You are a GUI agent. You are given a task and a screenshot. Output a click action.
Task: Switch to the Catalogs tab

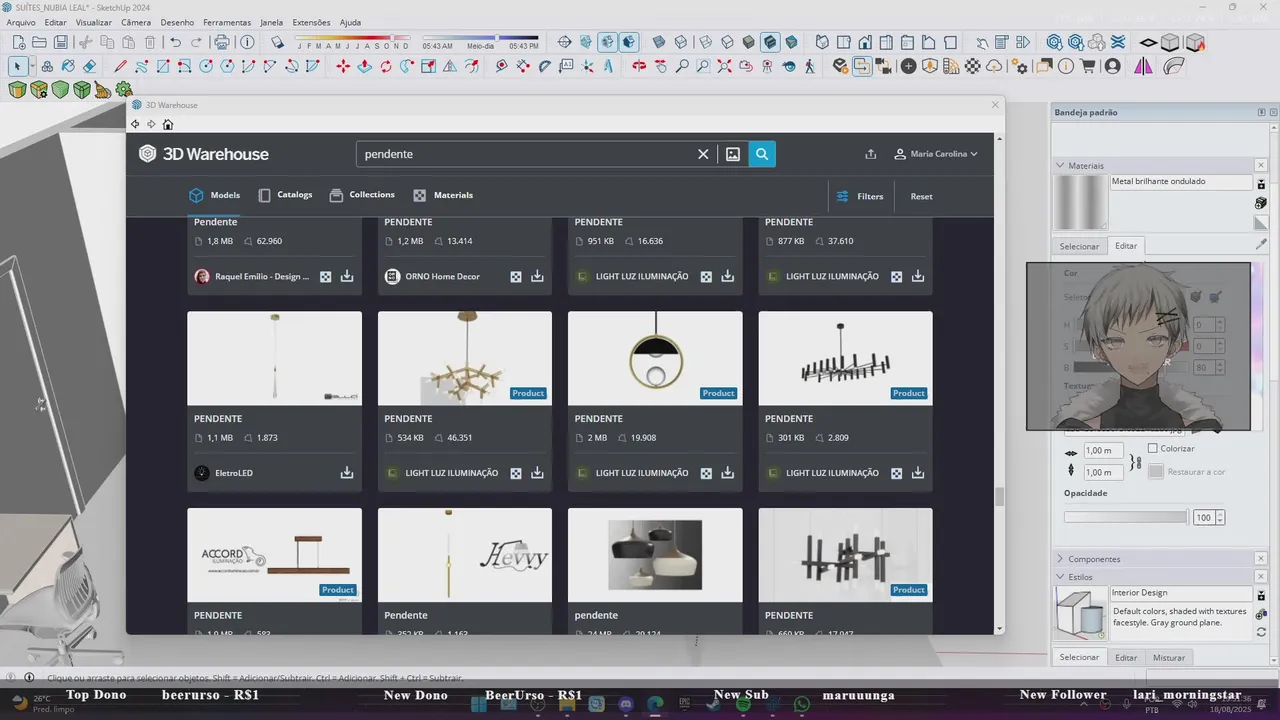click(x=285, y=195)
